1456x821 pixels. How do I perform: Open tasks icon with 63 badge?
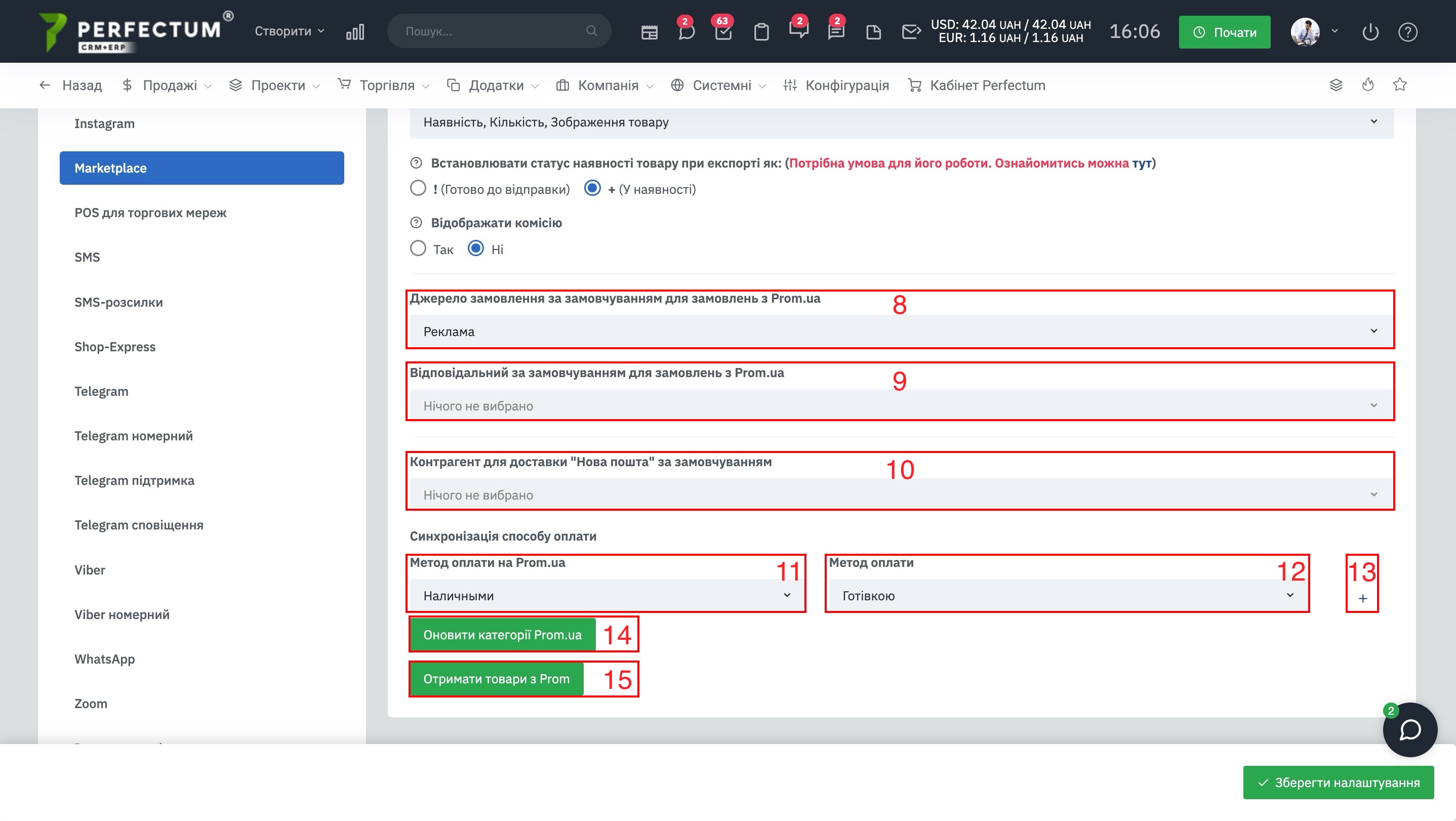(723, 32)
